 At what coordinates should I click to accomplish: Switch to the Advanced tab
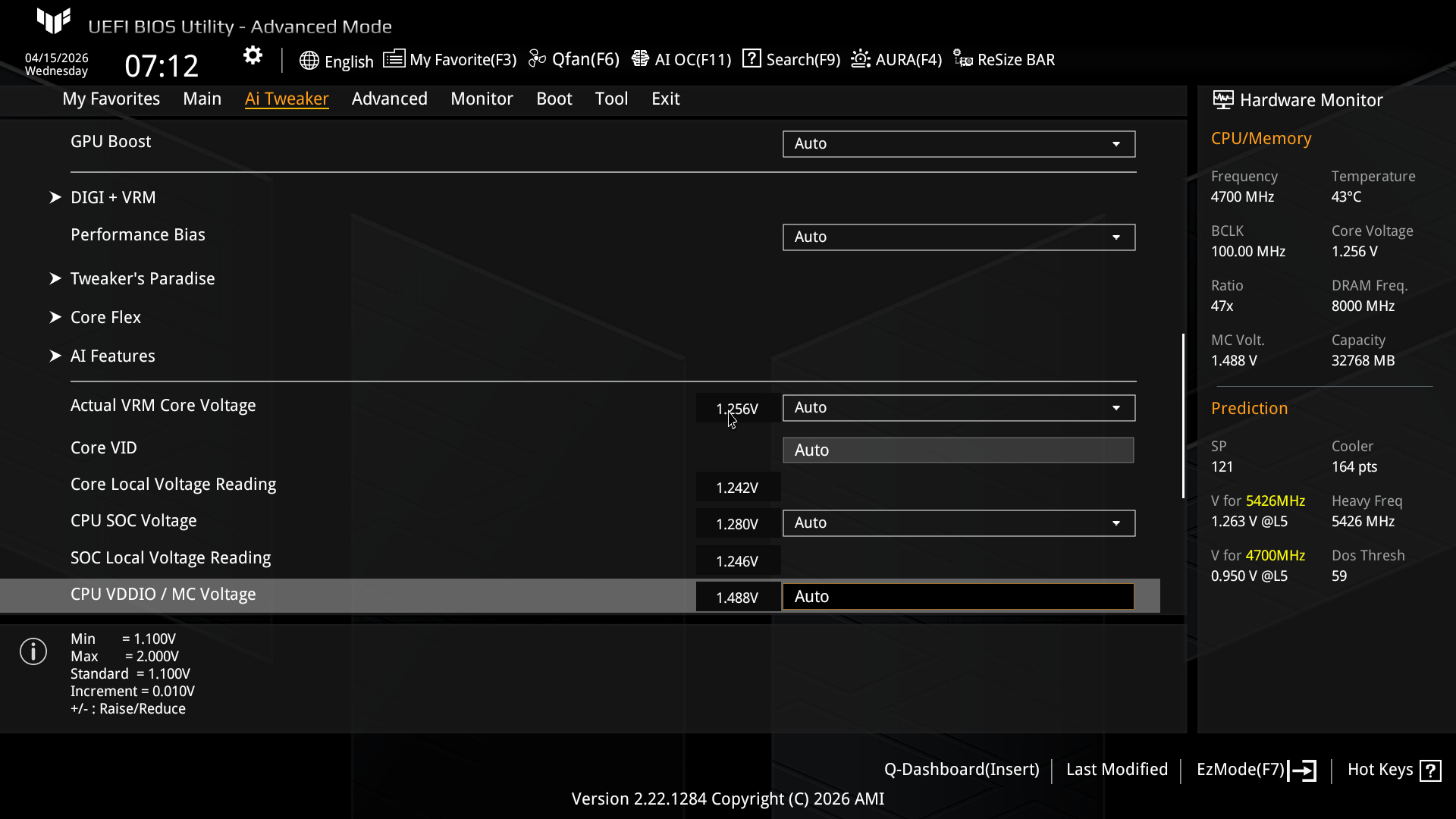tap(389, 99)
